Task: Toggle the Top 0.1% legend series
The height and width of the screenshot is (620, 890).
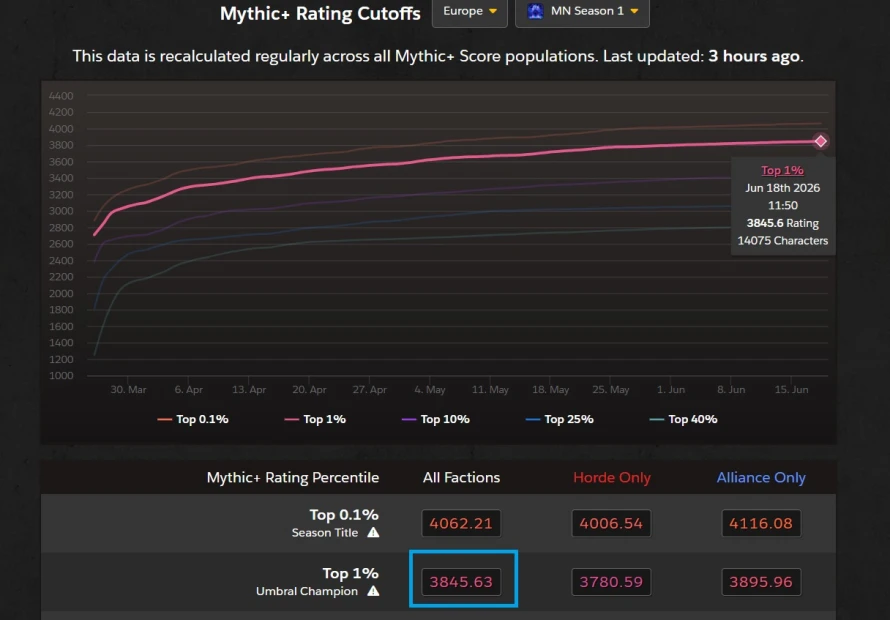Action: pyautogui.click(x=193, y=419)
